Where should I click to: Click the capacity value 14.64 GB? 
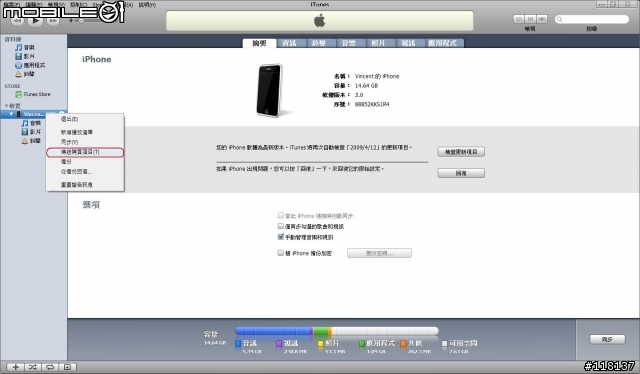click(x=366, y=86)
